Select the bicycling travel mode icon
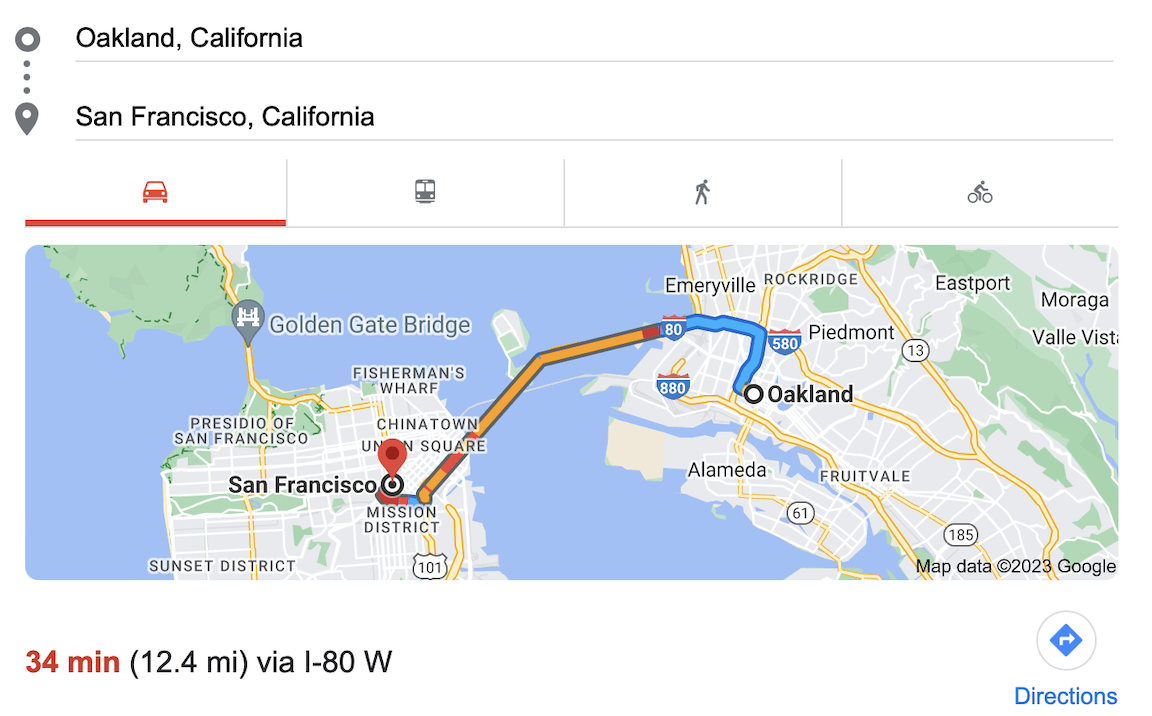Image resolution: width=1152 pixels, height=716 pixels. pos(980,192)
